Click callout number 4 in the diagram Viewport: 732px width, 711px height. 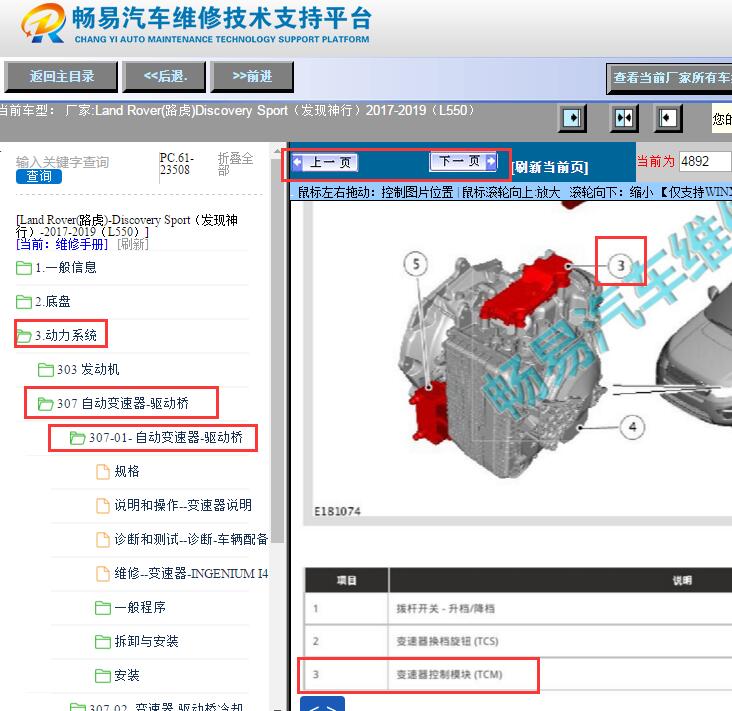(633, 427)
